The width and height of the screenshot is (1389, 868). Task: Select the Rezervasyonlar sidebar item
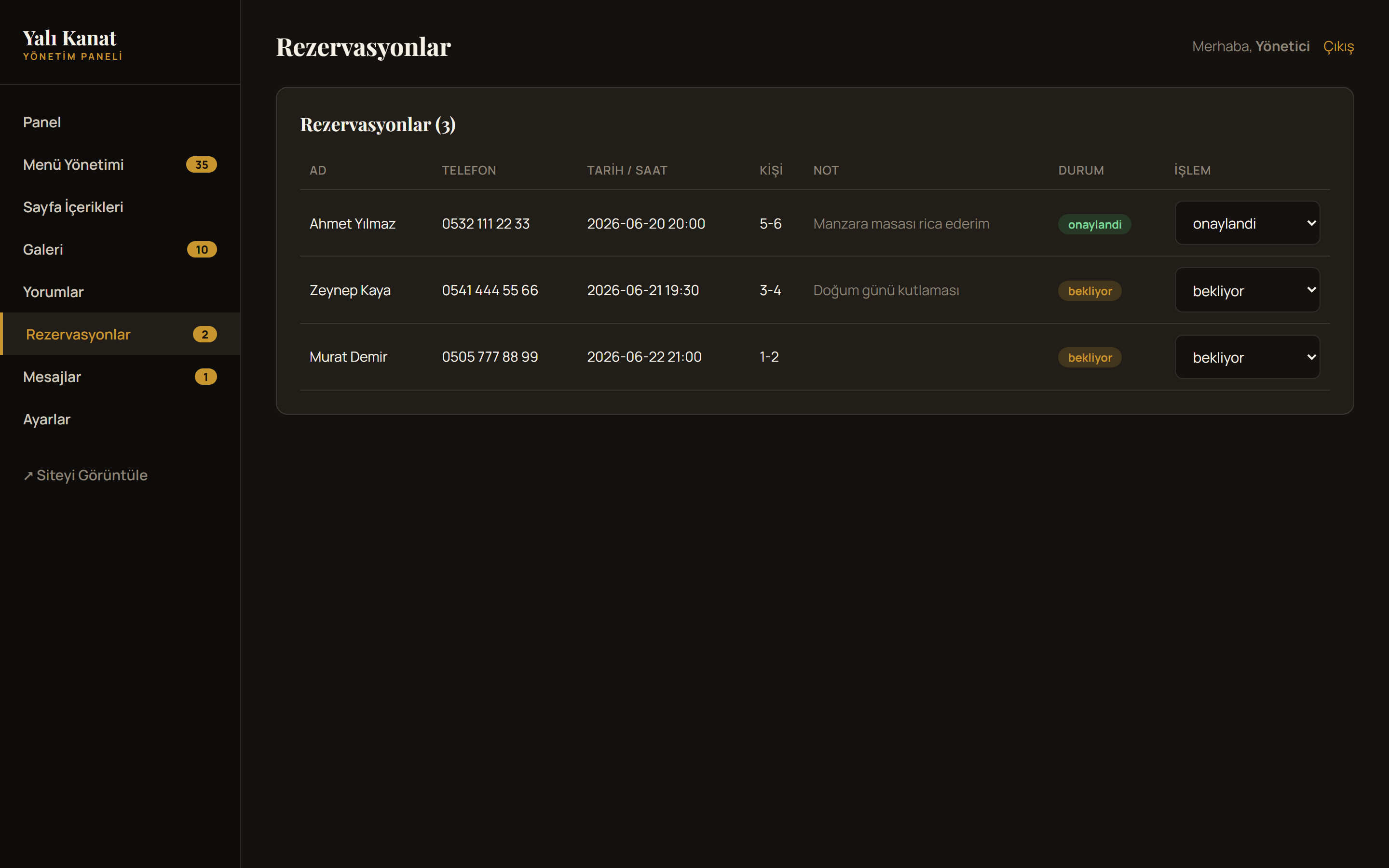120,334
